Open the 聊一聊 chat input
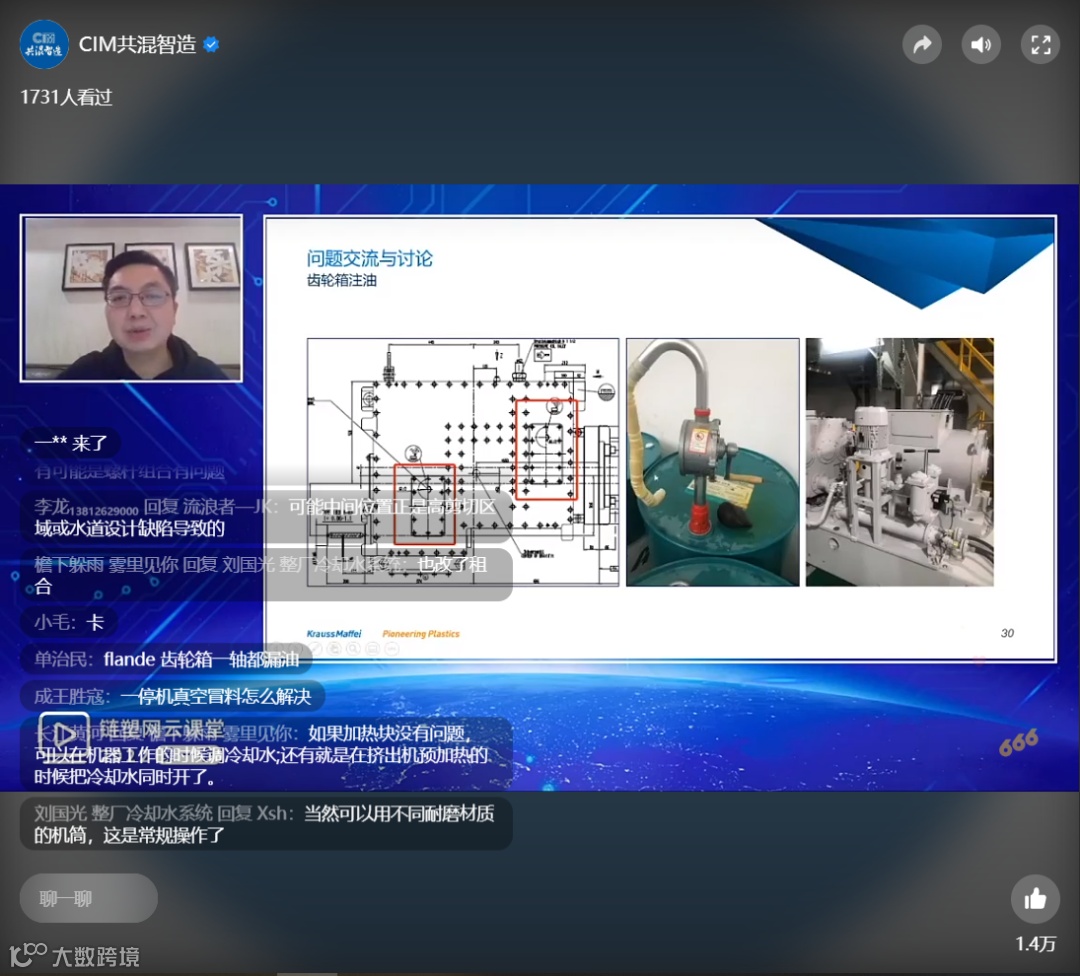The width and height of the screenshot is (1080, 976). (x=89, y=898)
